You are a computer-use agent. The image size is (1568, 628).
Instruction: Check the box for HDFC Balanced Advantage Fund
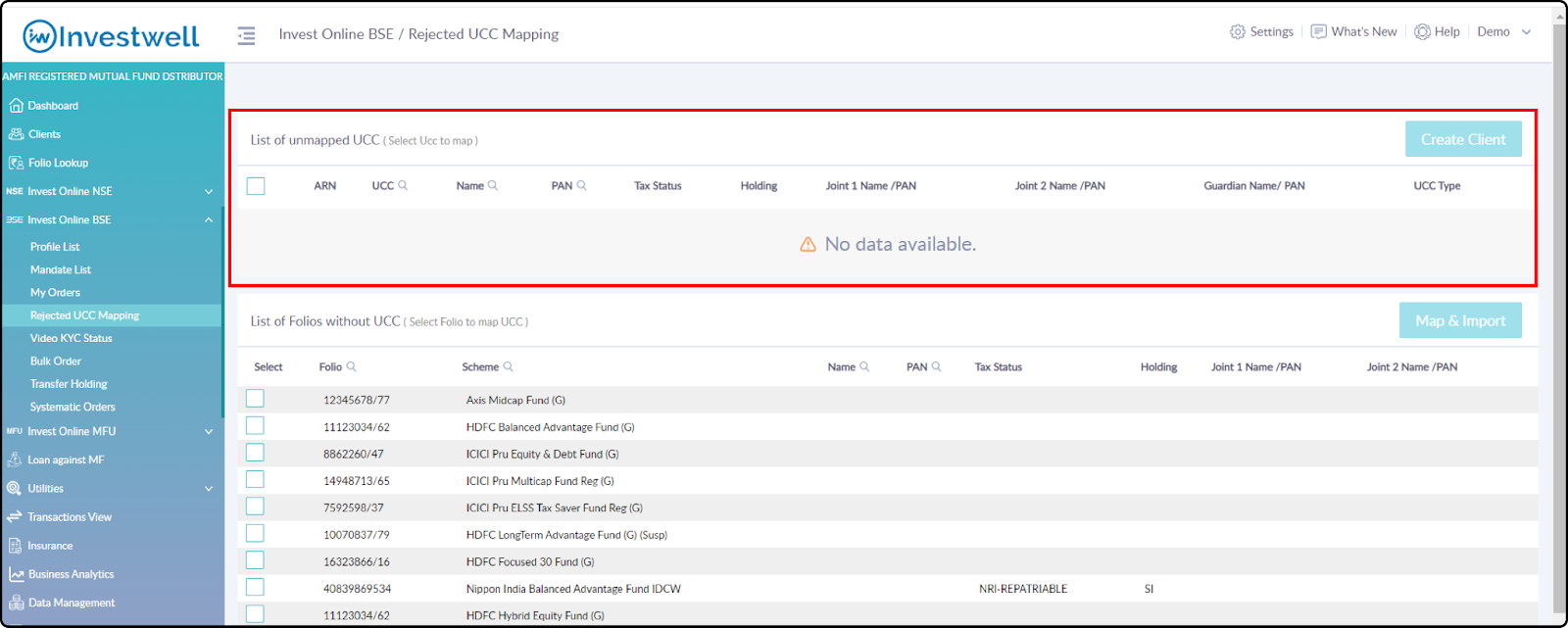tap(255, 426)
